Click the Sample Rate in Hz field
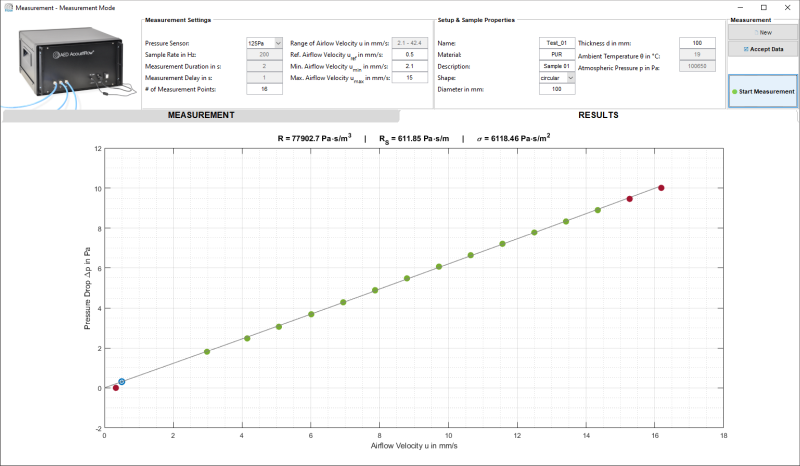The image size is (800, 466). click(264, 55)
